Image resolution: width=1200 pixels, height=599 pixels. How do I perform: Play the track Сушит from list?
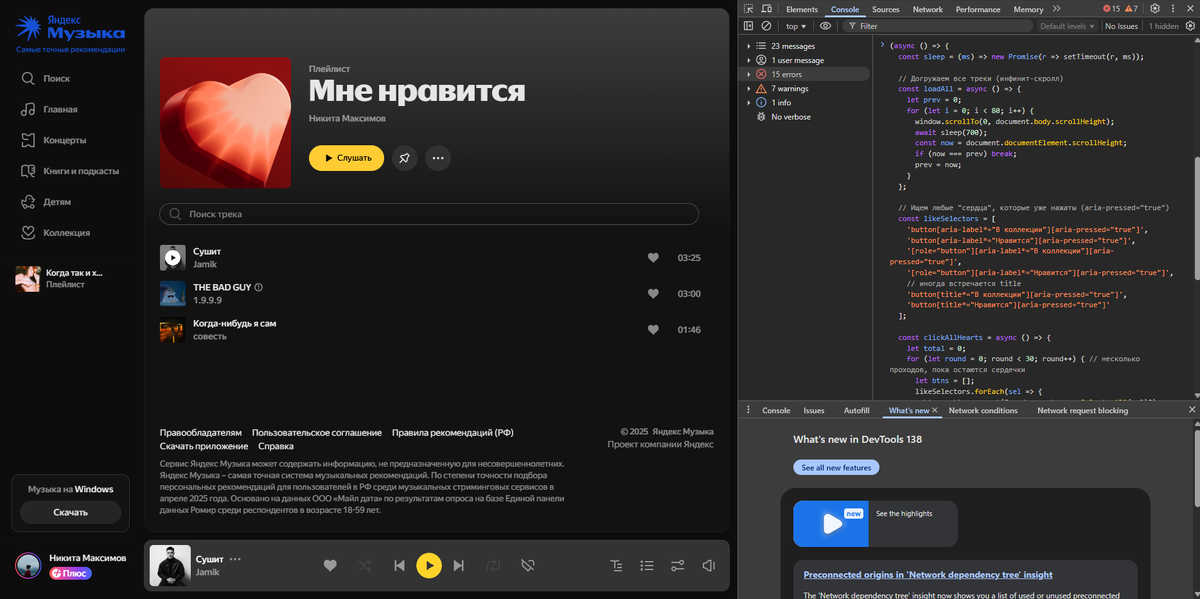tap(172, 257)
